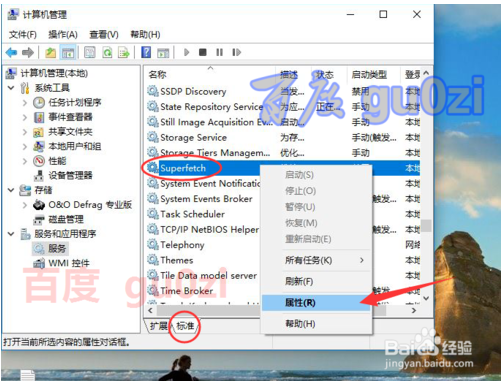The image size is (502, 384).
Task: Select 性能 in the tree
Action: pyautogui.click(x=57, y=161)
